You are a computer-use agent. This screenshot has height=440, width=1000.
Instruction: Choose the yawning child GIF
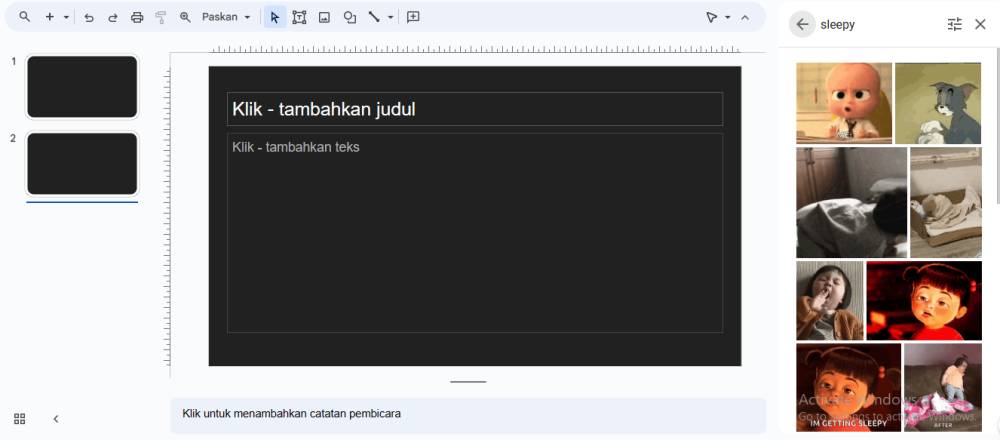click(829, 300)
